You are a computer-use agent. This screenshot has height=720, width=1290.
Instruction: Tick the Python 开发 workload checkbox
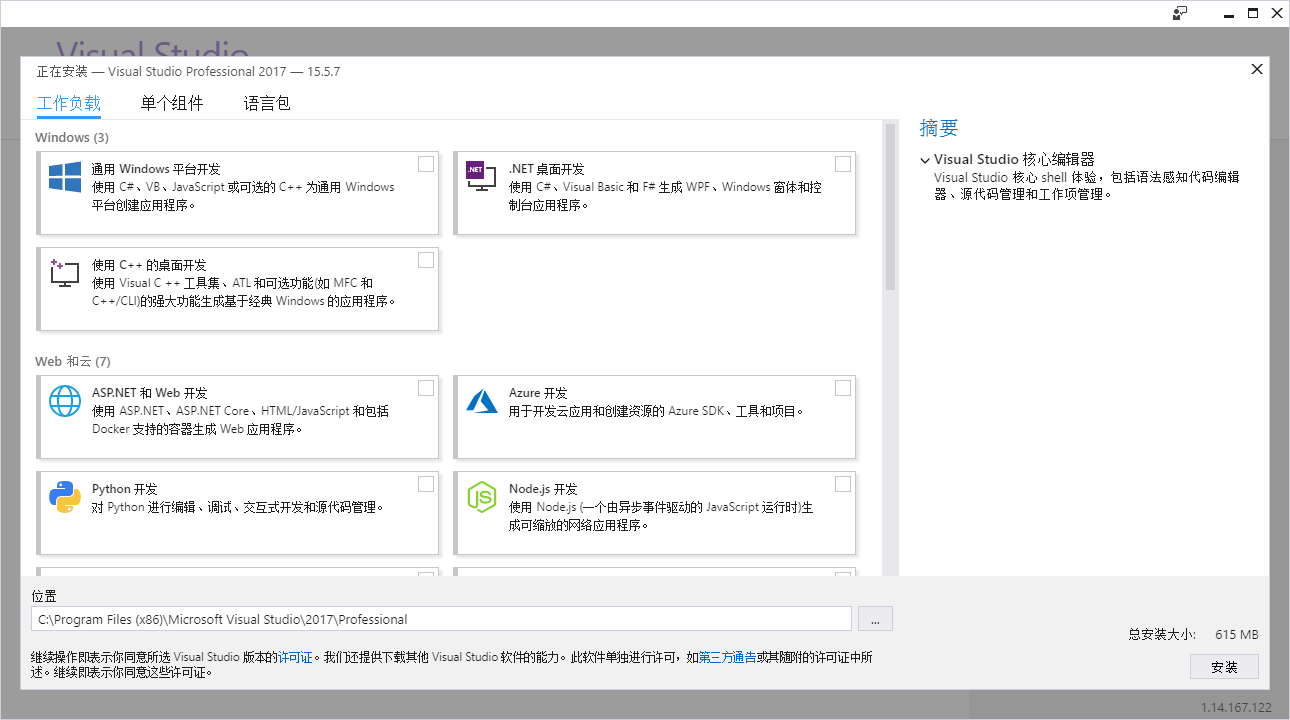tap(426, 484)
